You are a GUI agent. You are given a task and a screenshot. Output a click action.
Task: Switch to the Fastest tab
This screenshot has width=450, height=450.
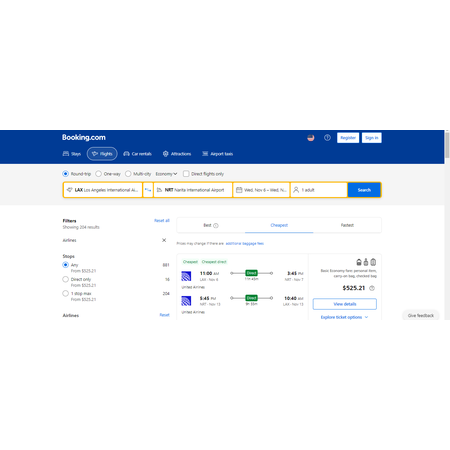click(347, 225)
